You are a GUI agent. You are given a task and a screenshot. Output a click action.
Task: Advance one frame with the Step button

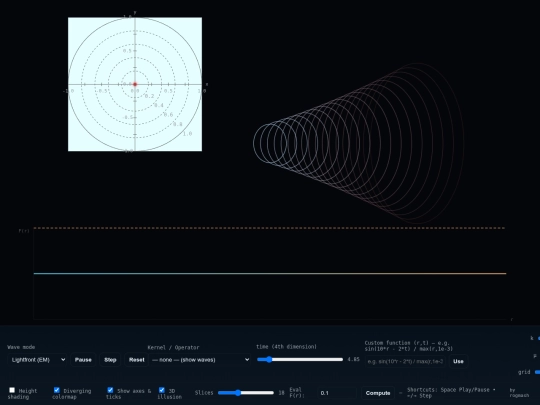click(110, 360)
